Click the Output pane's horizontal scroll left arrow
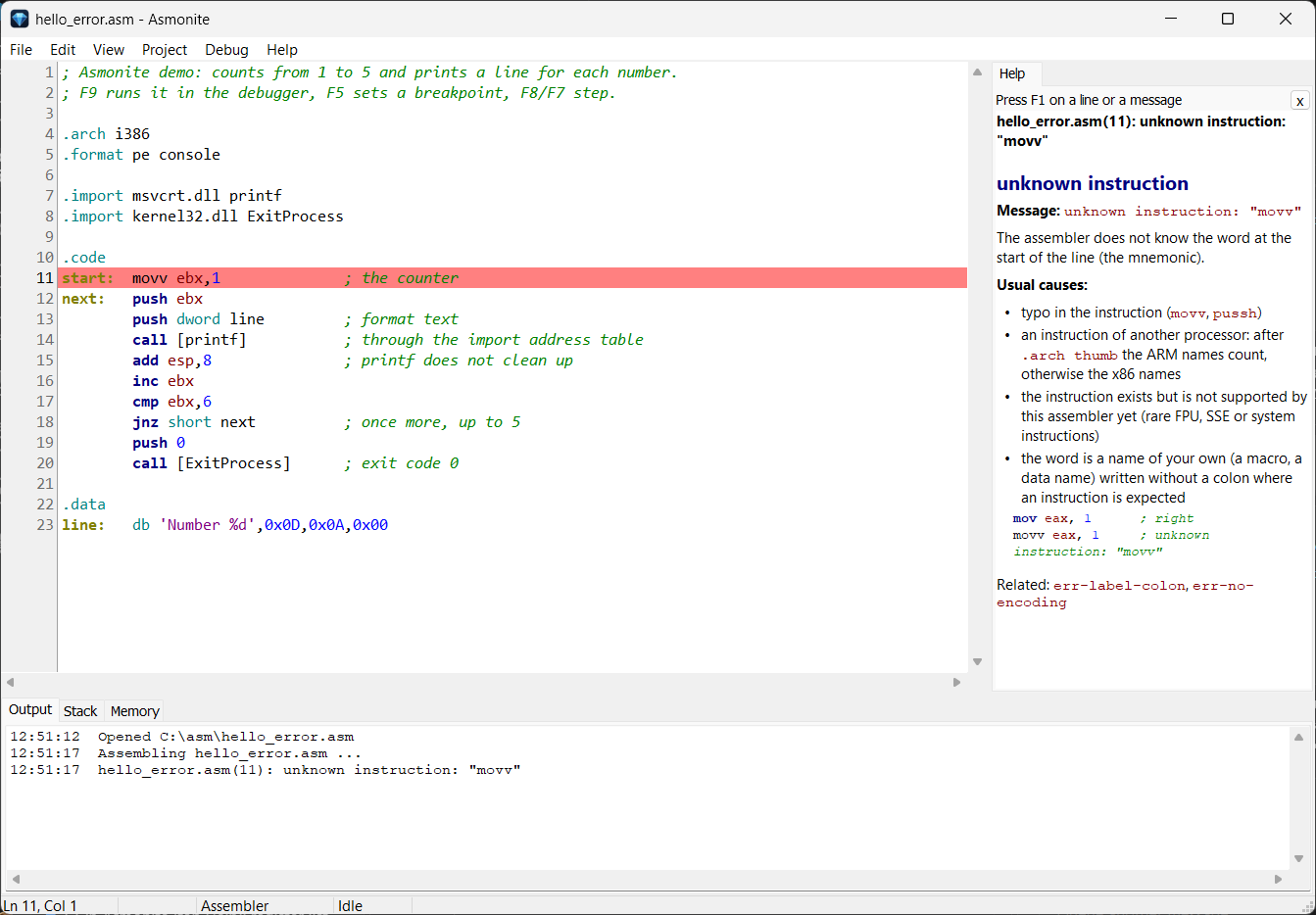 click(16, 879)
